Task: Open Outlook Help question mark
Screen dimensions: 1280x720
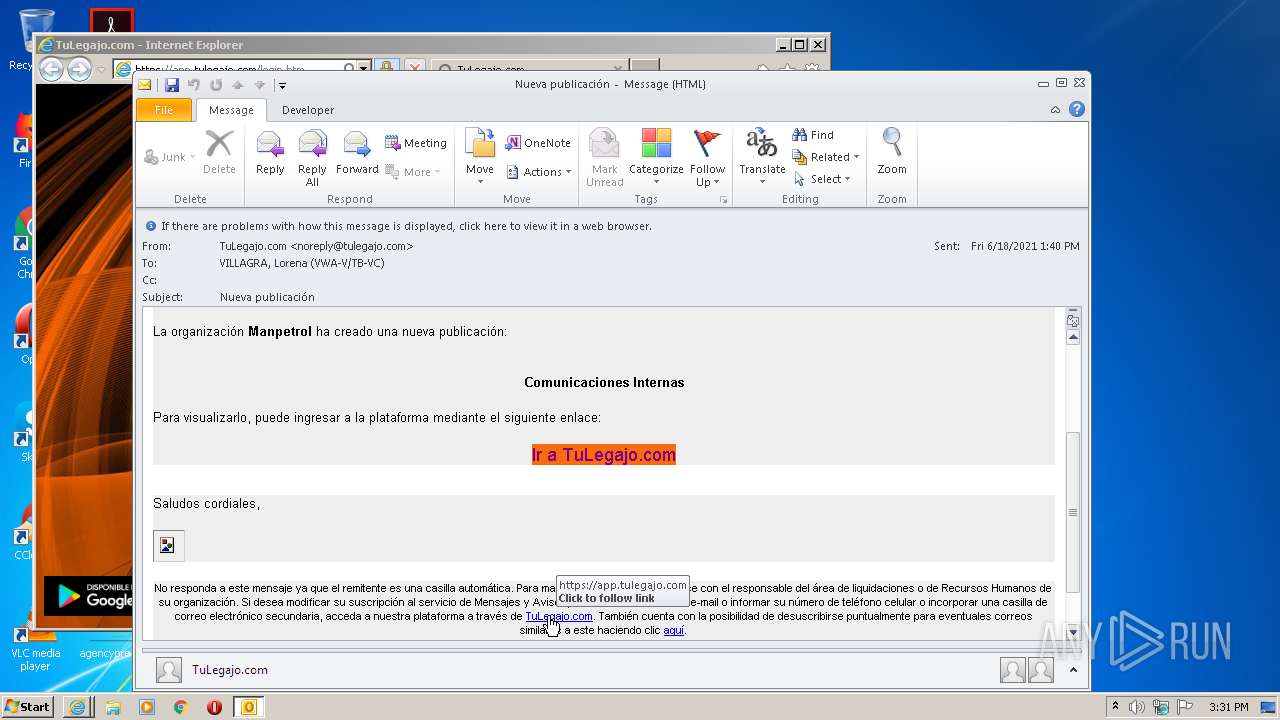Action: pos(1077,110)
